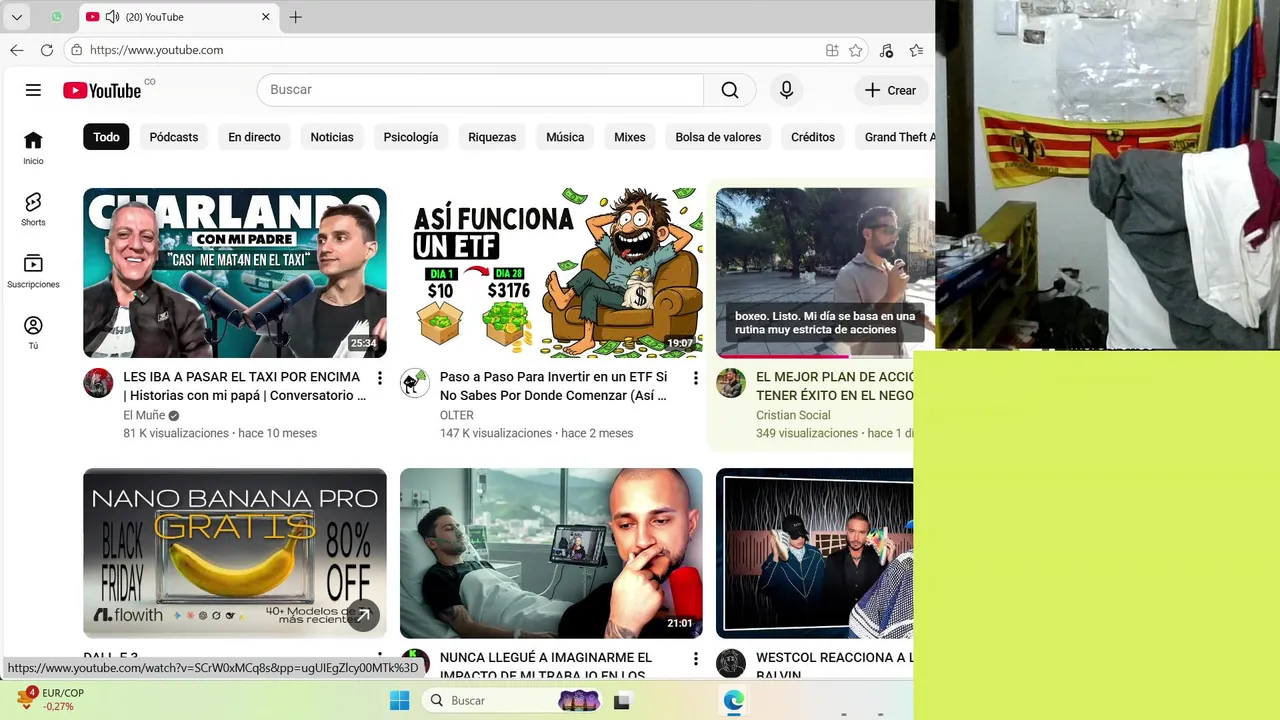Image resolution: width=1280 pixels, height=720 pixels.
Task: Open the El Muñe channel avatar
Action: click(x=98, y=383)
